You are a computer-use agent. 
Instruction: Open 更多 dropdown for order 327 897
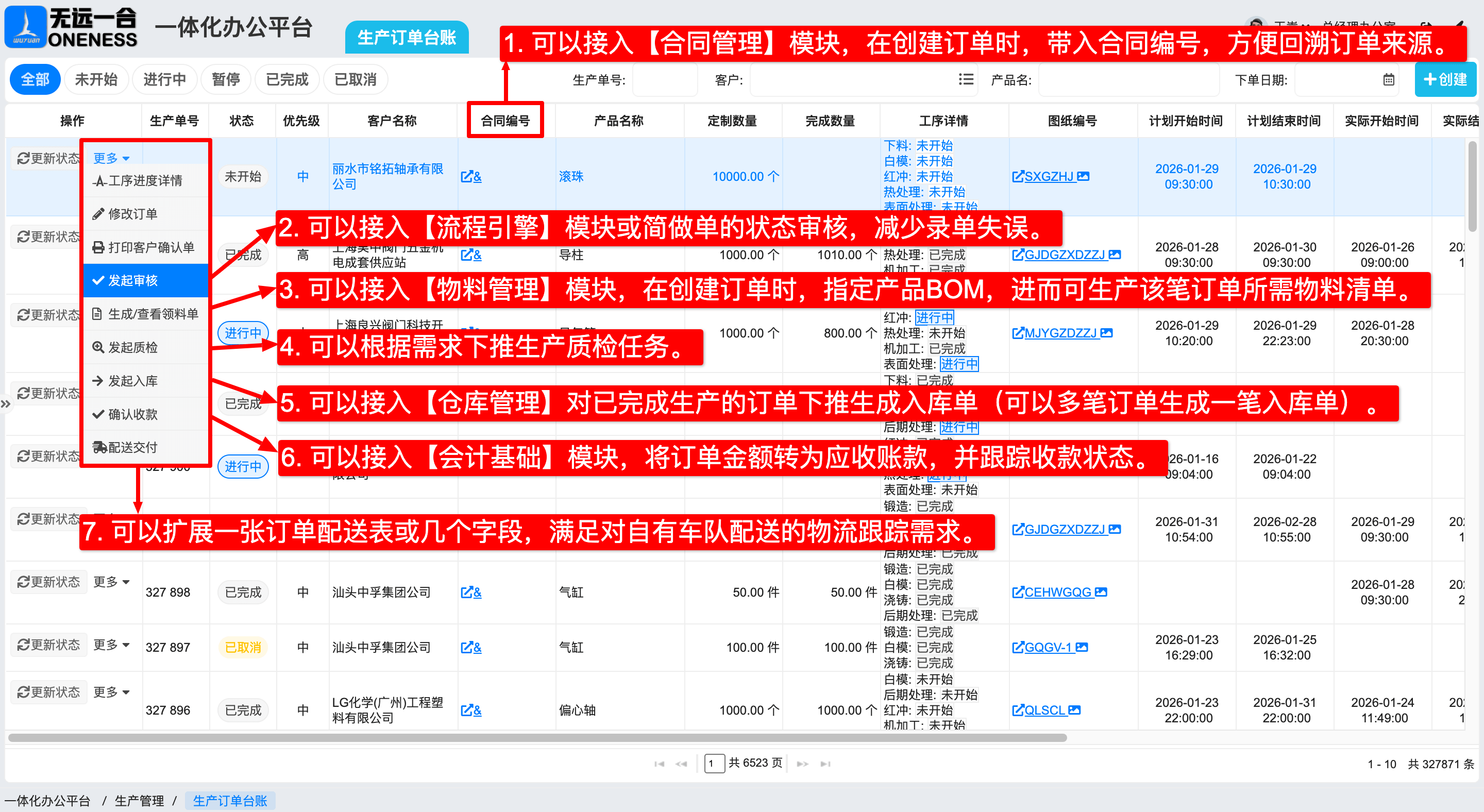111,645
